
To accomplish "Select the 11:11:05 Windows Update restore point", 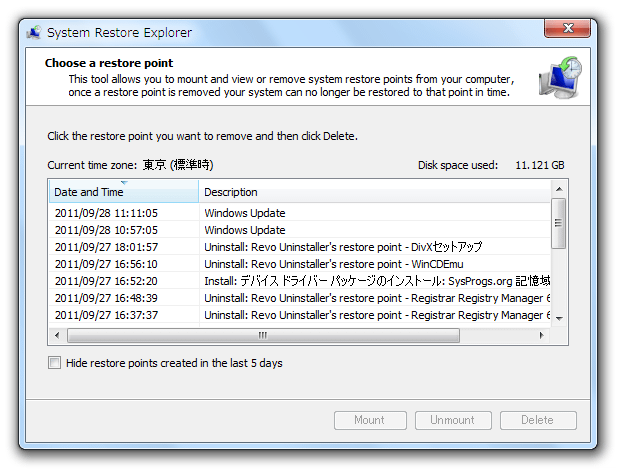I will pos(299,213).
